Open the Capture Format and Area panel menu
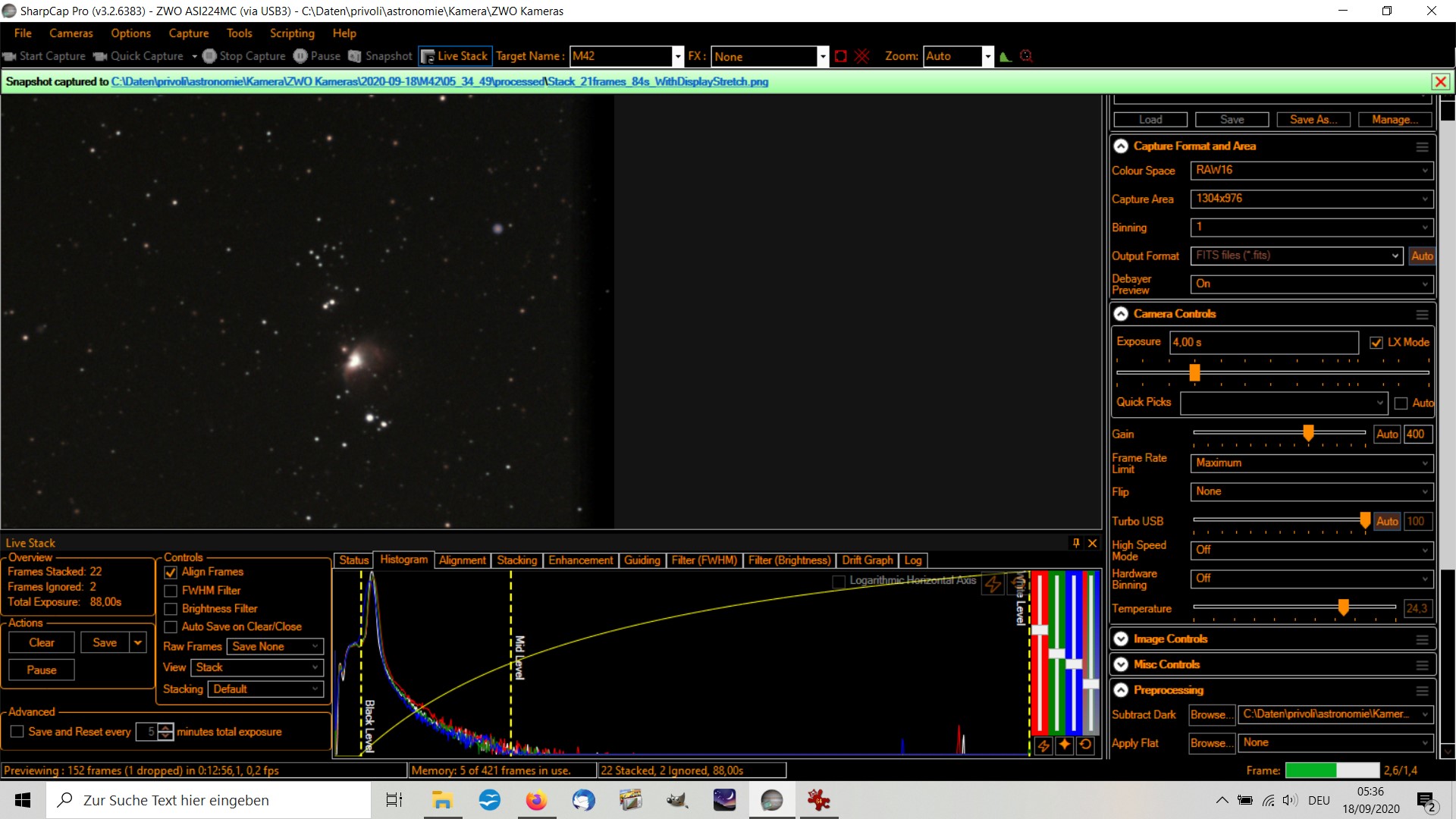 click(1422, 146)
